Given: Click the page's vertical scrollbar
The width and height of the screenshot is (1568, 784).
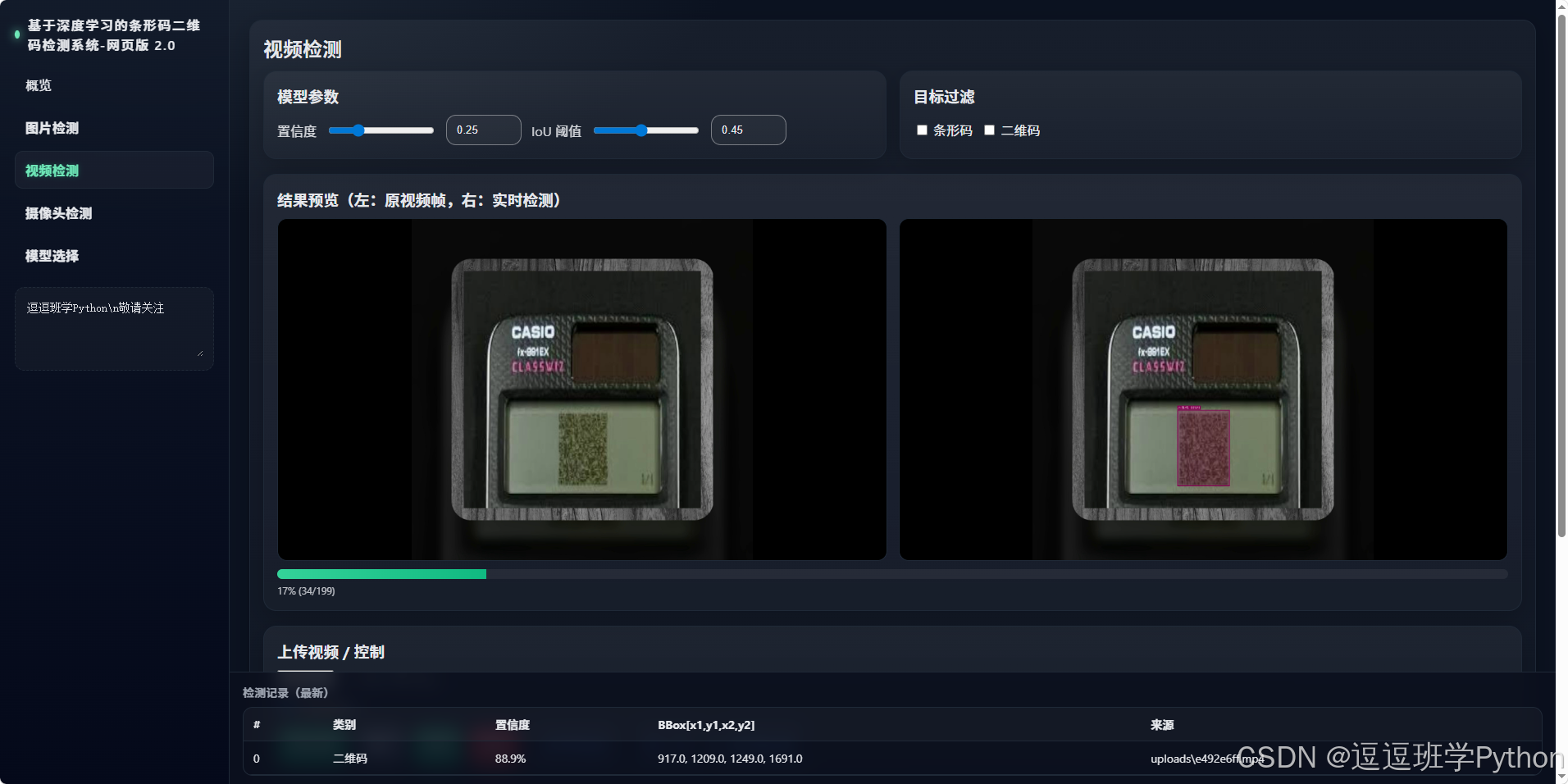Looking at the screenshot, I should coord(1561,275).
